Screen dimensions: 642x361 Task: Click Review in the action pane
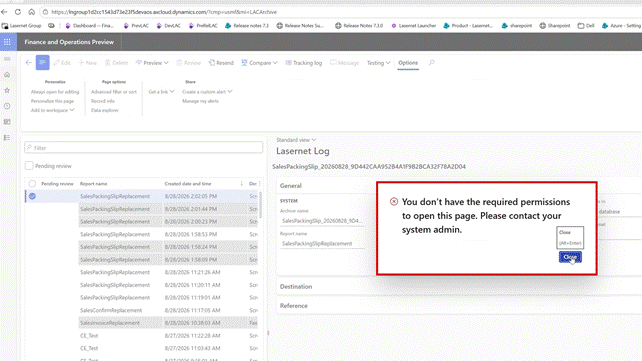click(188, 63)
